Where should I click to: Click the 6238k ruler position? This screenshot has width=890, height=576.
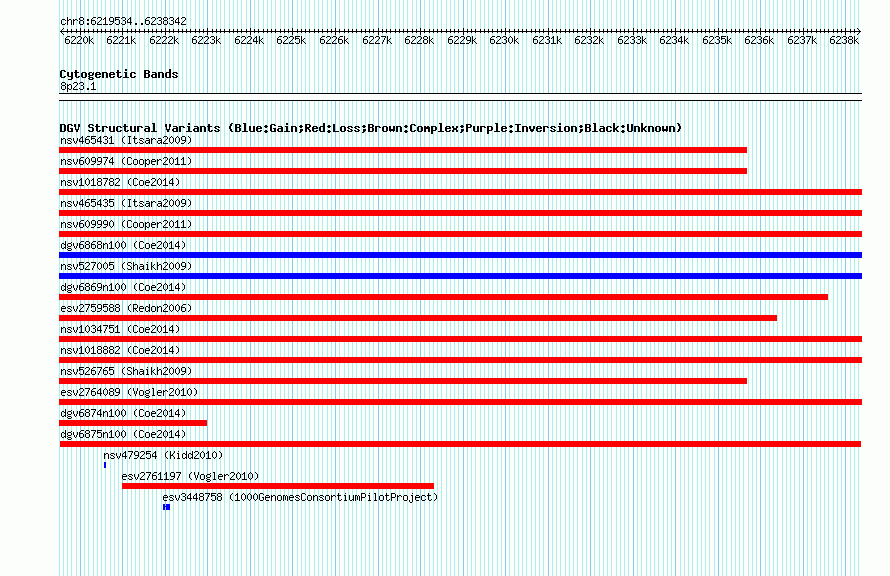(844, 40)
